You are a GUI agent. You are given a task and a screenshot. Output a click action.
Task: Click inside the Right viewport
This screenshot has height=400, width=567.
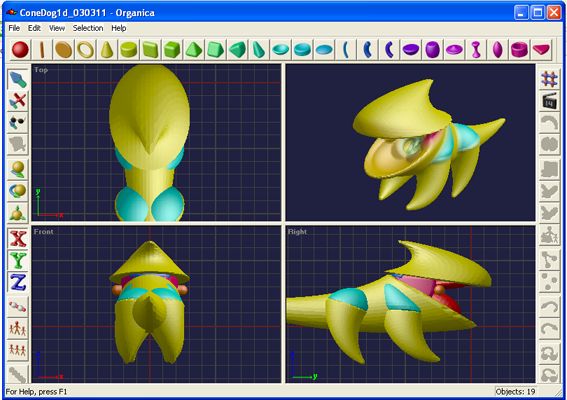pyautogui.click(x=410, y=304)
